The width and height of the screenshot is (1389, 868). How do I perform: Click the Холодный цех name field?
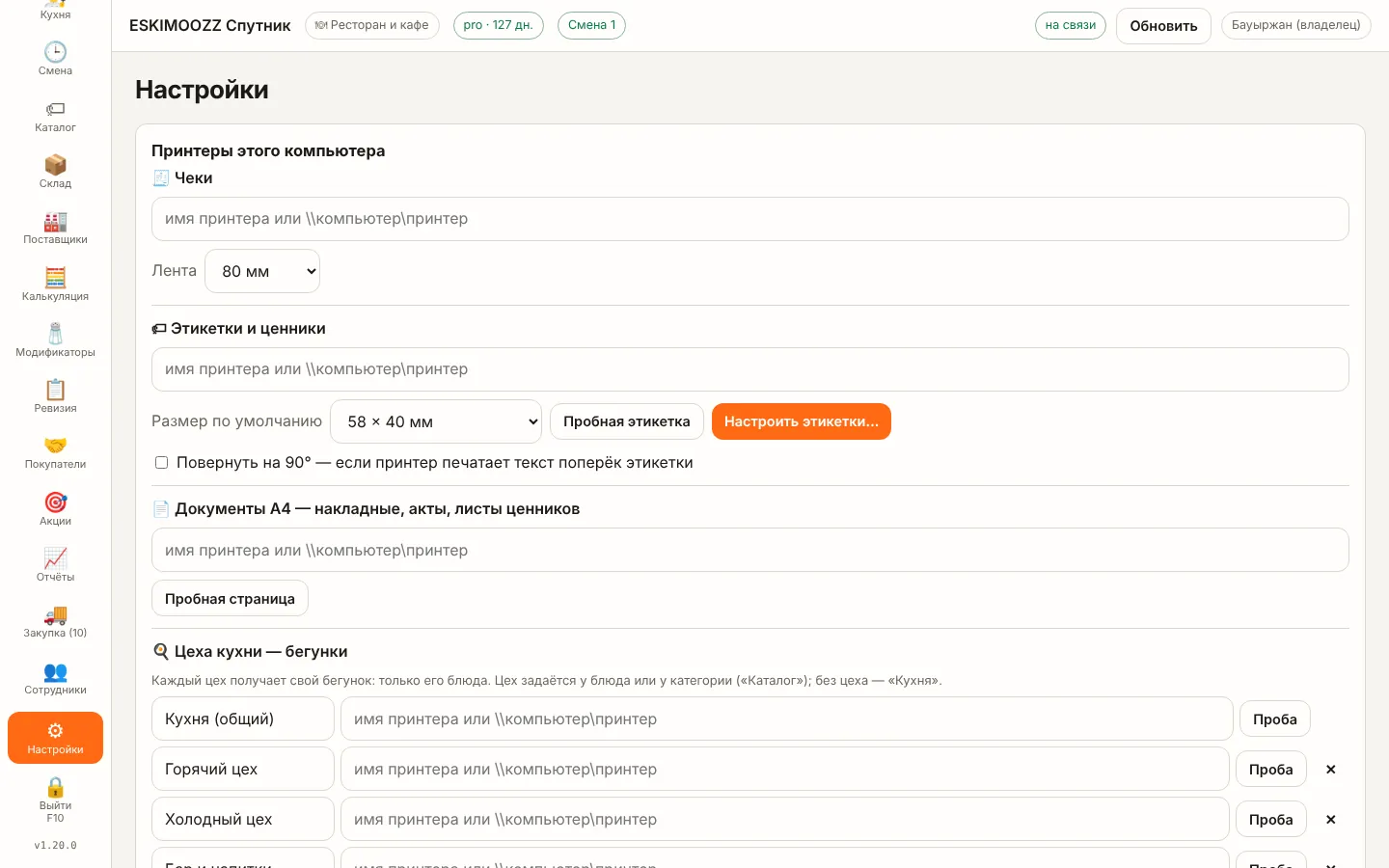(243, 819)
